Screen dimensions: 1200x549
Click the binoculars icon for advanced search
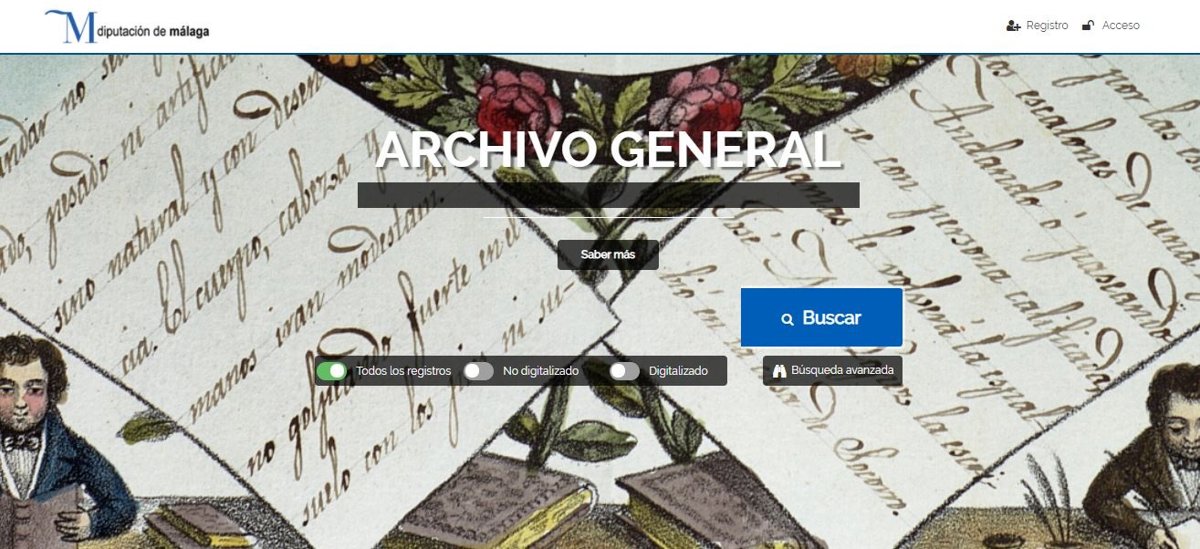tap(780, 371)
